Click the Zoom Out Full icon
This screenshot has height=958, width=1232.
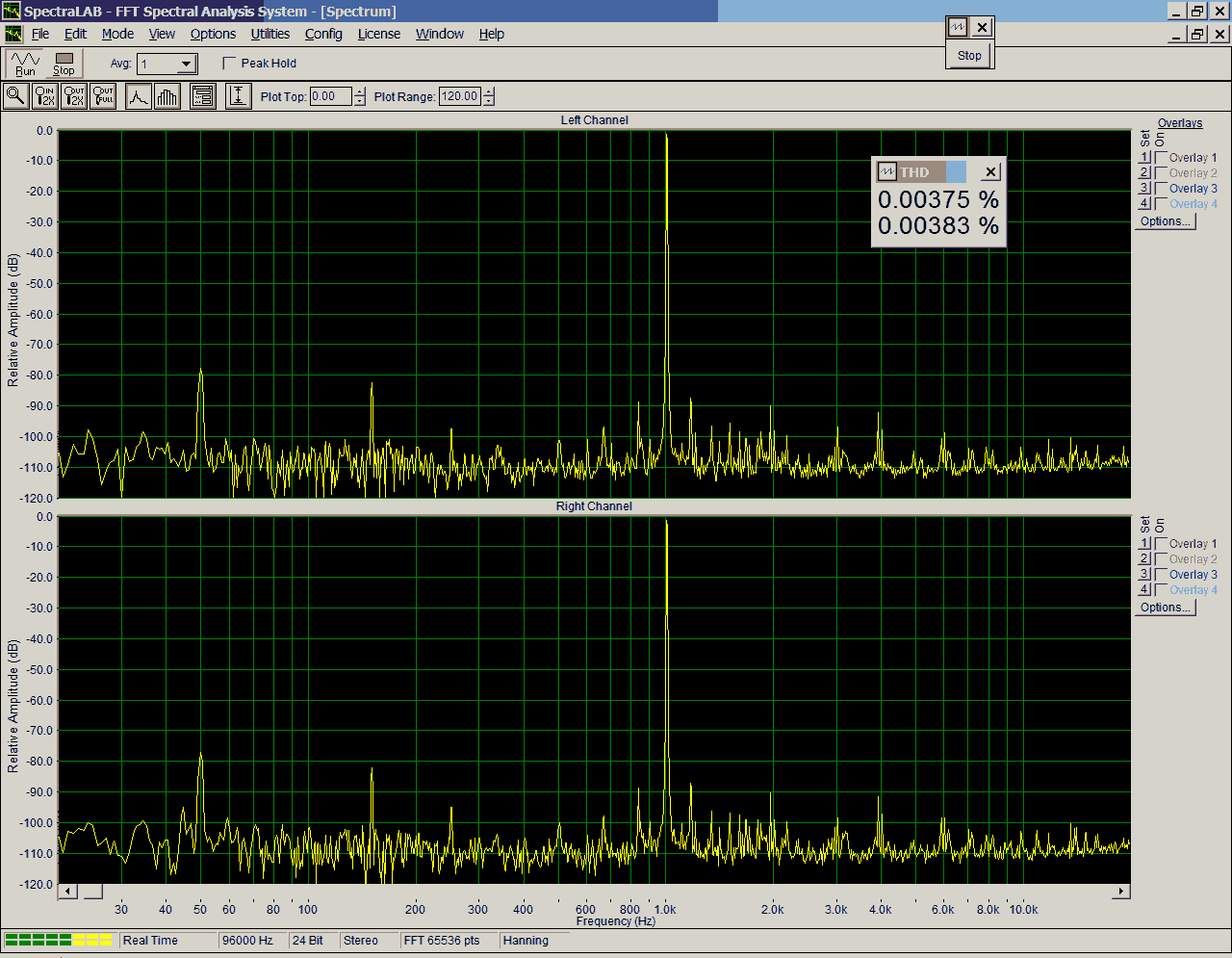pos(103,95)
